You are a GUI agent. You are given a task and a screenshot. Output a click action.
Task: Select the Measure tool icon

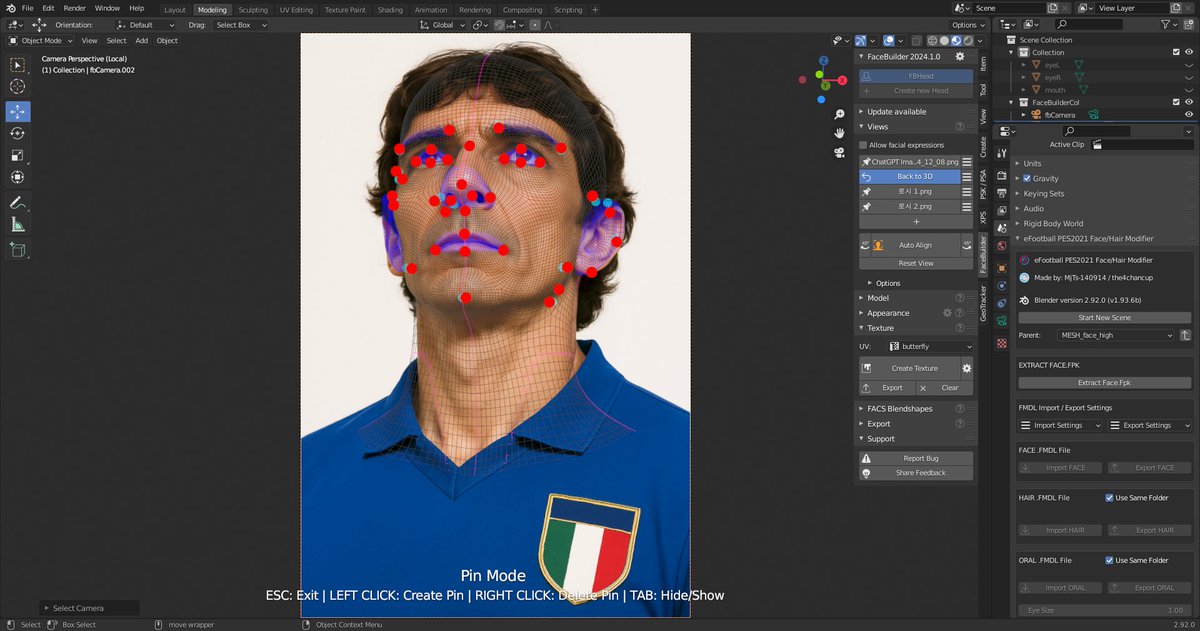(18, 224)
